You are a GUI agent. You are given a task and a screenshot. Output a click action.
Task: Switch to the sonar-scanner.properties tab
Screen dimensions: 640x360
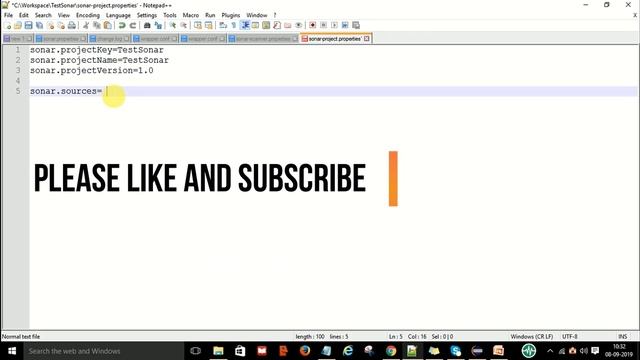pos(263,39)
